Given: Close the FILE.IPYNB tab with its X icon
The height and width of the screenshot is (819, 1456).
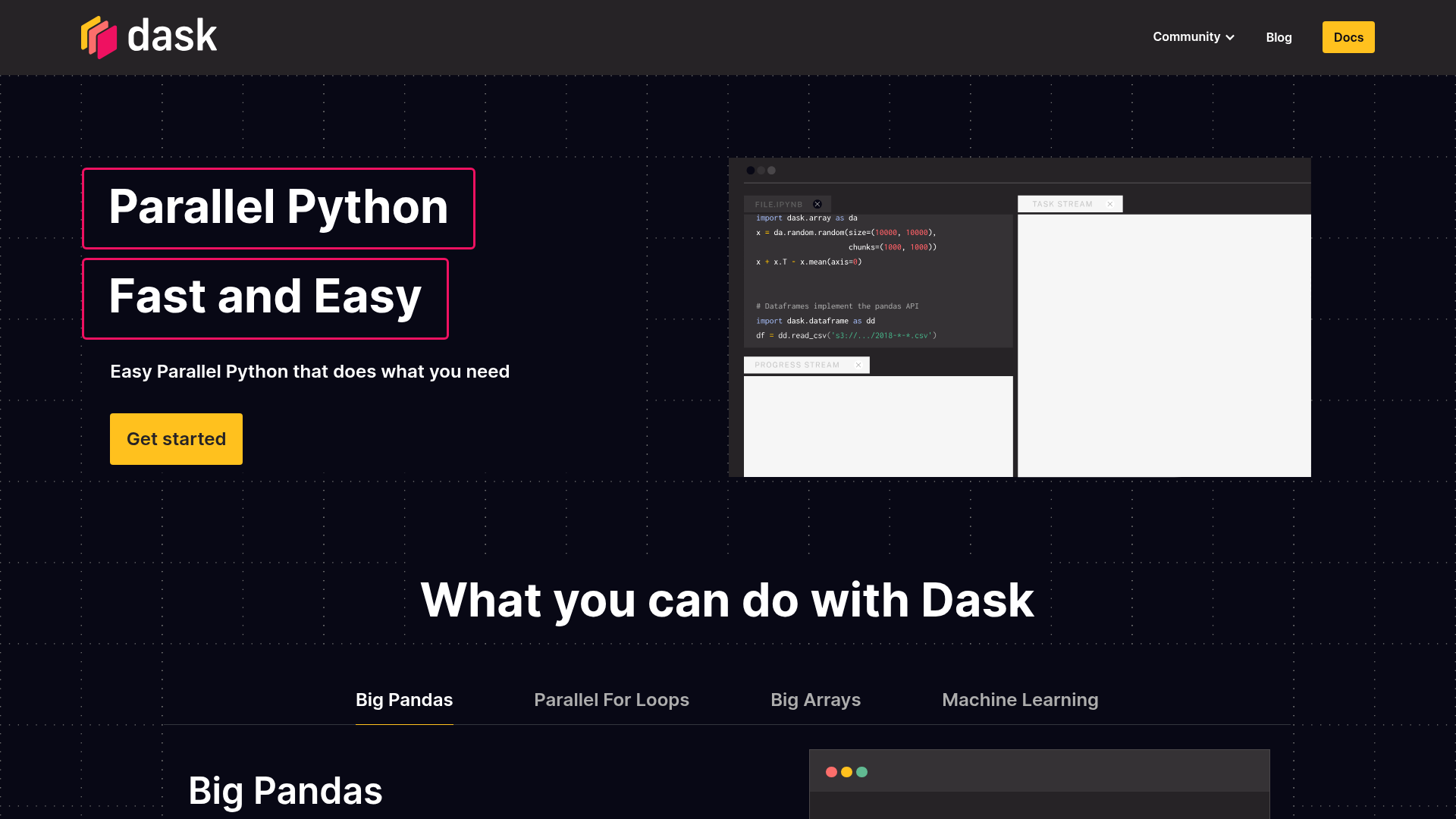Looking at the screenshot, I should [x=817, y=204].
